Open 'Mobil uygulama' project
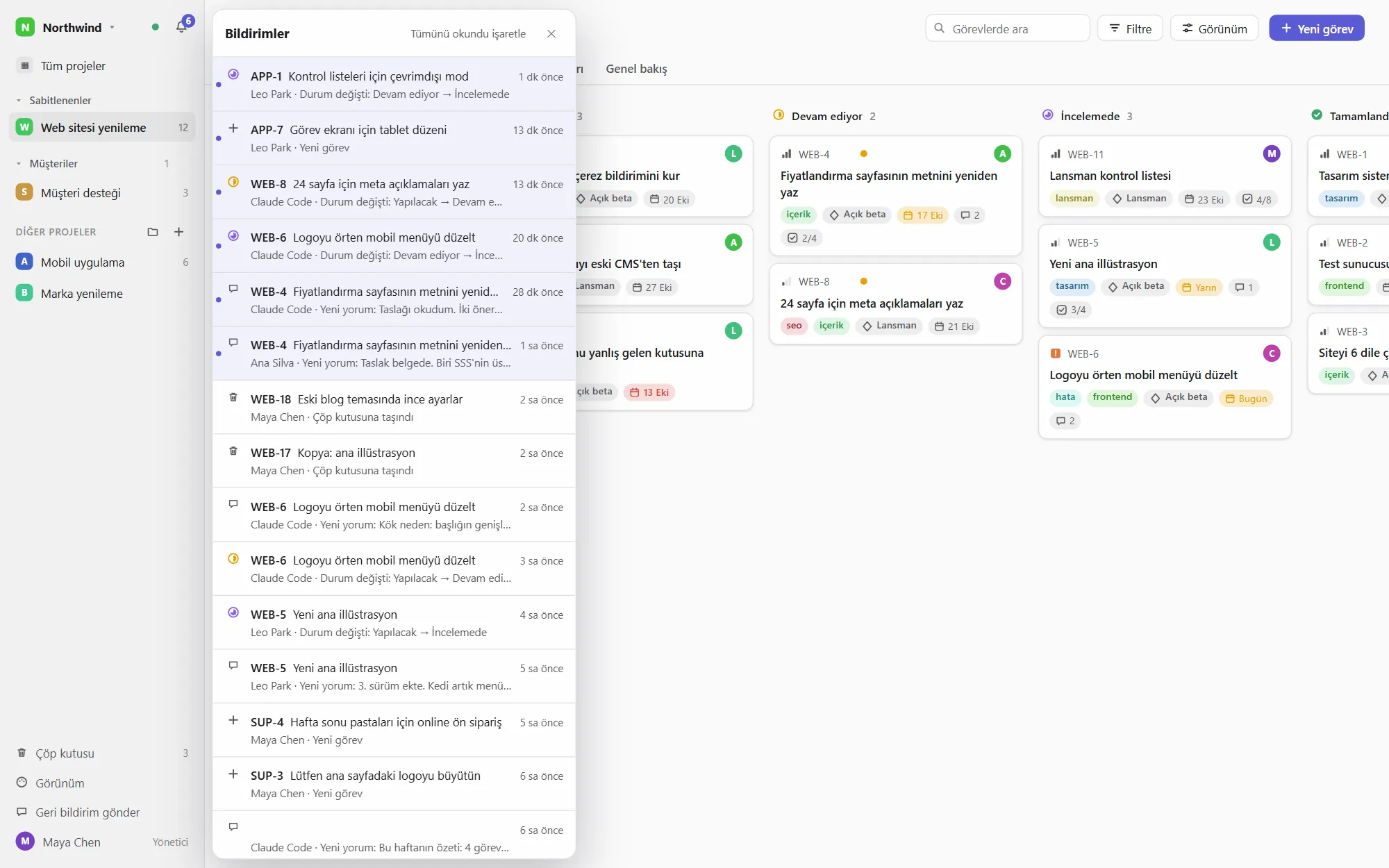Image resolution: width=1389 pixels, height=868 pixels. click(x=102, y=262)
